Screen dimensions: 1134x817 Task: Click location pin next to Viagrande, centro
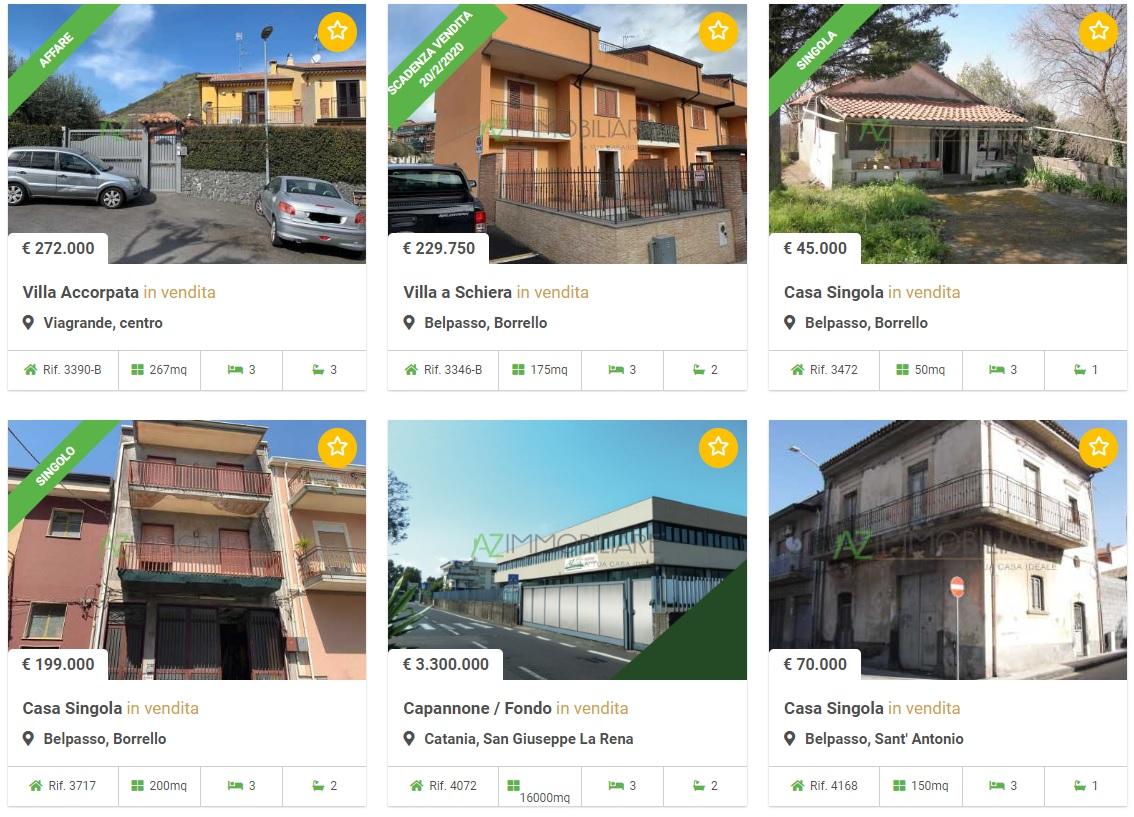point(28,322)
